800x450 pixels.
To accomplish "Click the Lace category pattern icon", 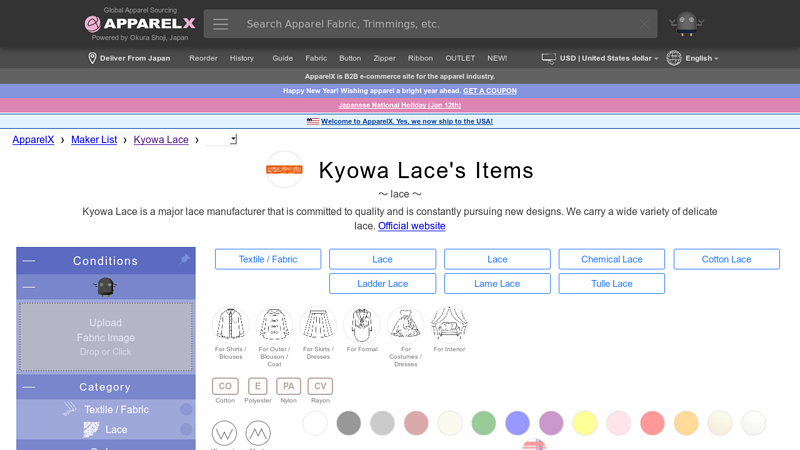I will (91, 430).
